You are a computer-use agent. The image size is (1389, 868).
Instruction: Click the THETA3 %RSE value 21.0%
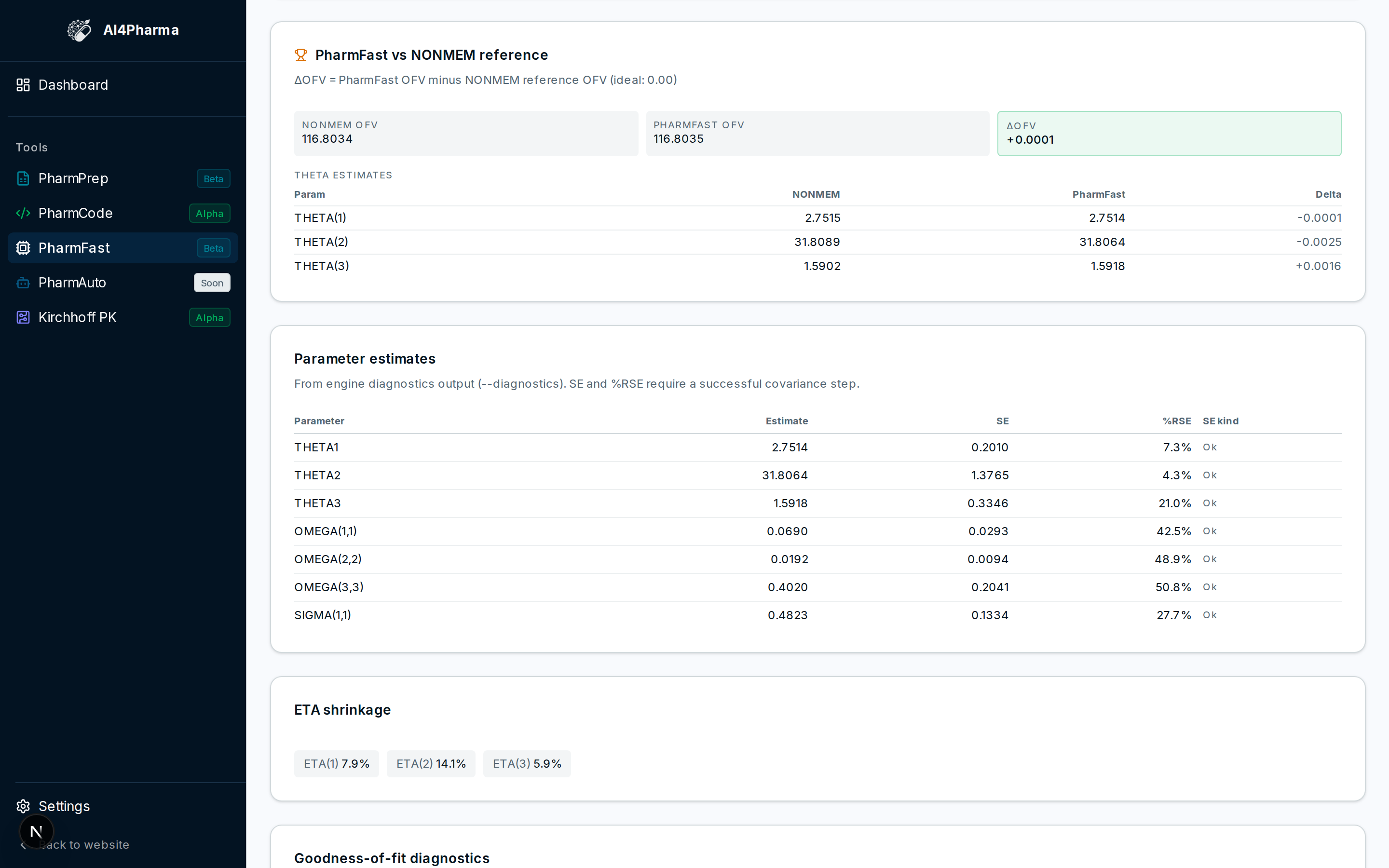point(1174,503)
